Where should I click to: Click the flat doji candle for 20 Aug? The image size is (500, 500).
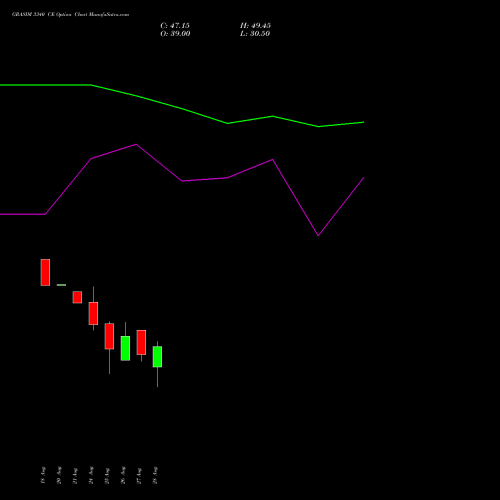61,285
